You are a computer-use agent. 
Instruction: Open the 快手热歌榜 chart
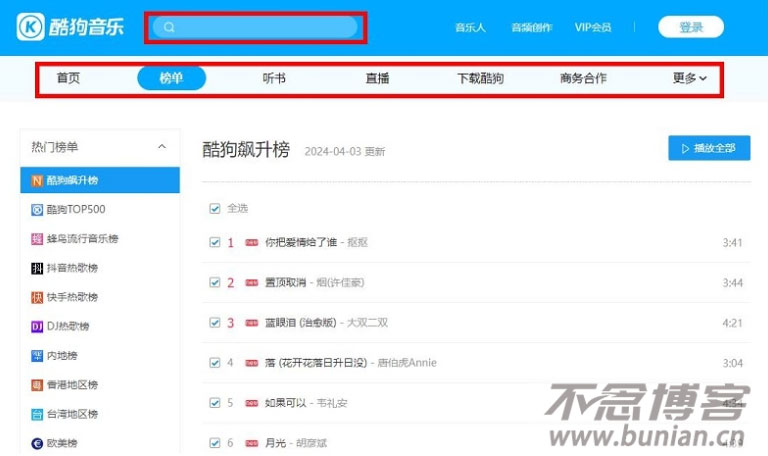[x=72, y=297]
